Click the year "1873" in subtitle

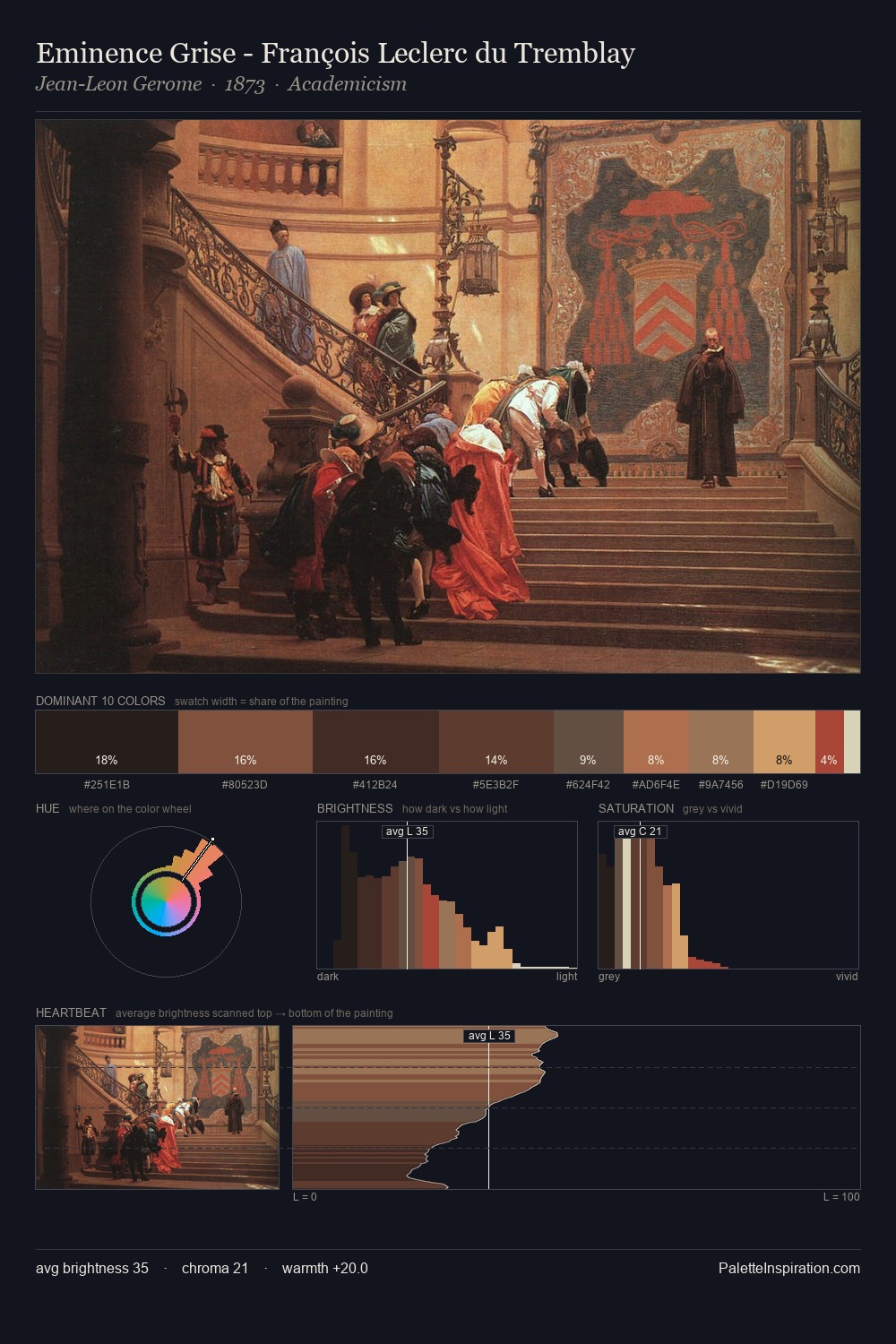(x=245, y=84)
